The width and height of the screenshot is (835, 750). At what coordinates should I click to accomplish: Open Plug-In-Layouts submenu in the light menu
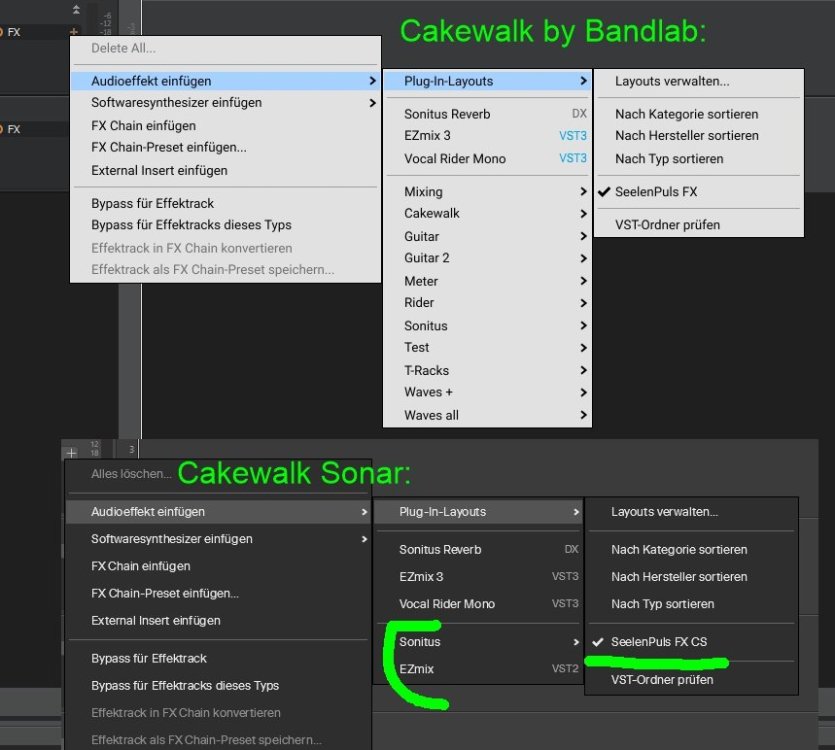tap(487, 81)
